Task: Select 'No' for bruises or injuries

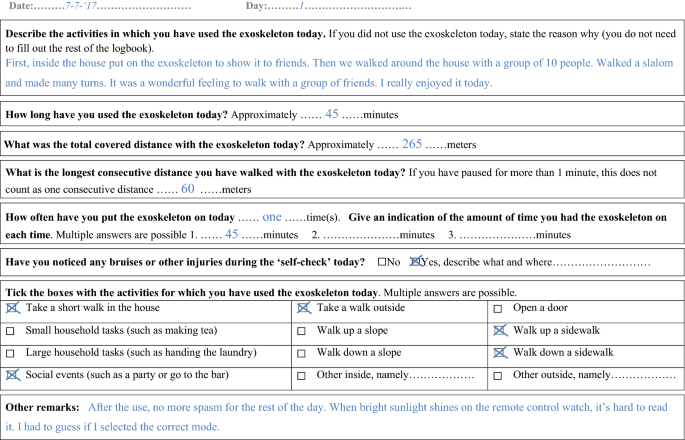Action: click(x=382, y=262)
